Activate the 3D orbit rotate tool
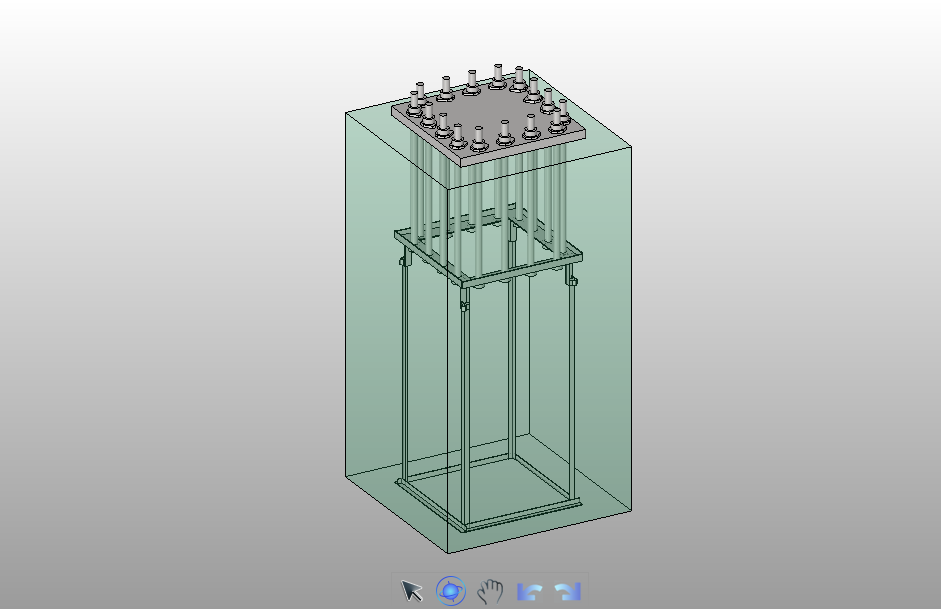Image resolution: width=941 pixels, height=609 pixels. click(x=451, y=591)
